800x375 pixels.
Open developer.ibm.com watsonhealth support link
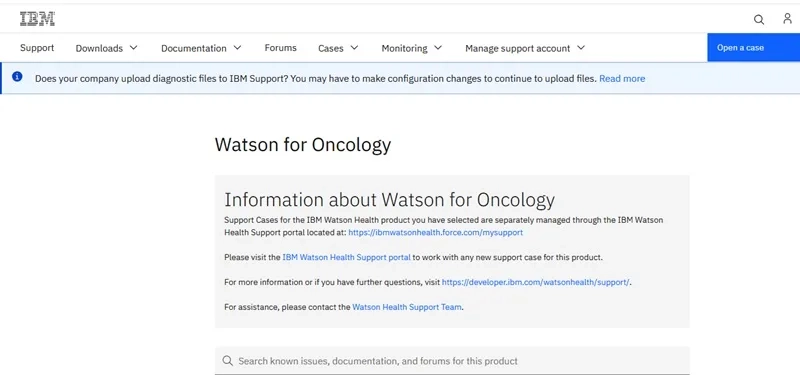tap(536, 282)
